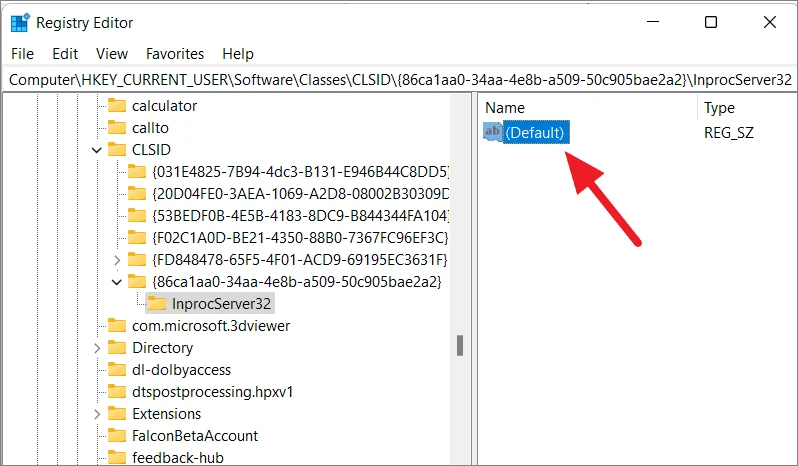Expand the Directory key
The image size is (798, 466).
97,348
